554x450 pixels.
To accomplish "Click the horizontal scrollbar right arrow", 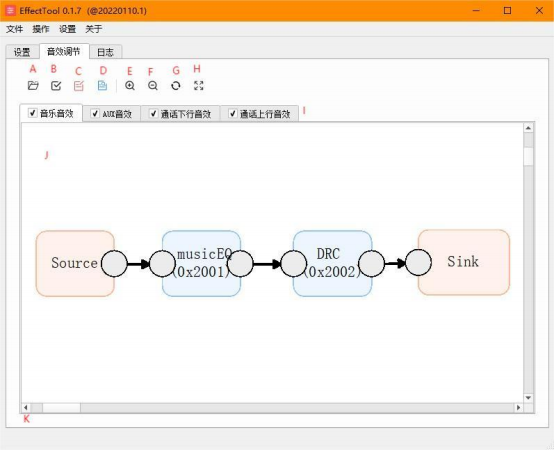I will tap(518, 407).
